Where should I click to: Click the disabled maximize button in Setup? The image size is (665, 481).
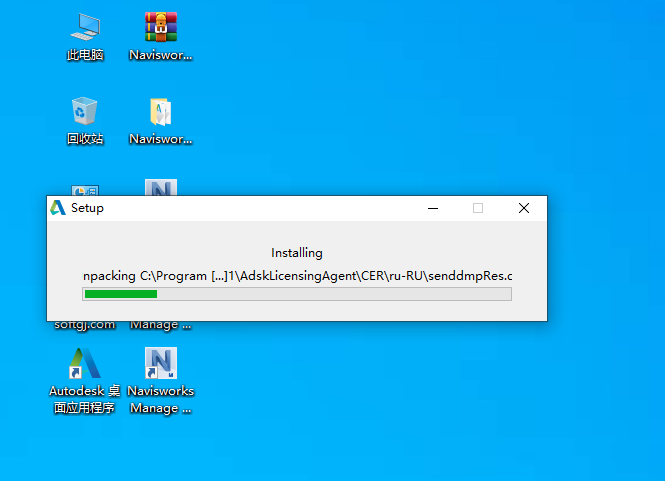pos(478,208)
